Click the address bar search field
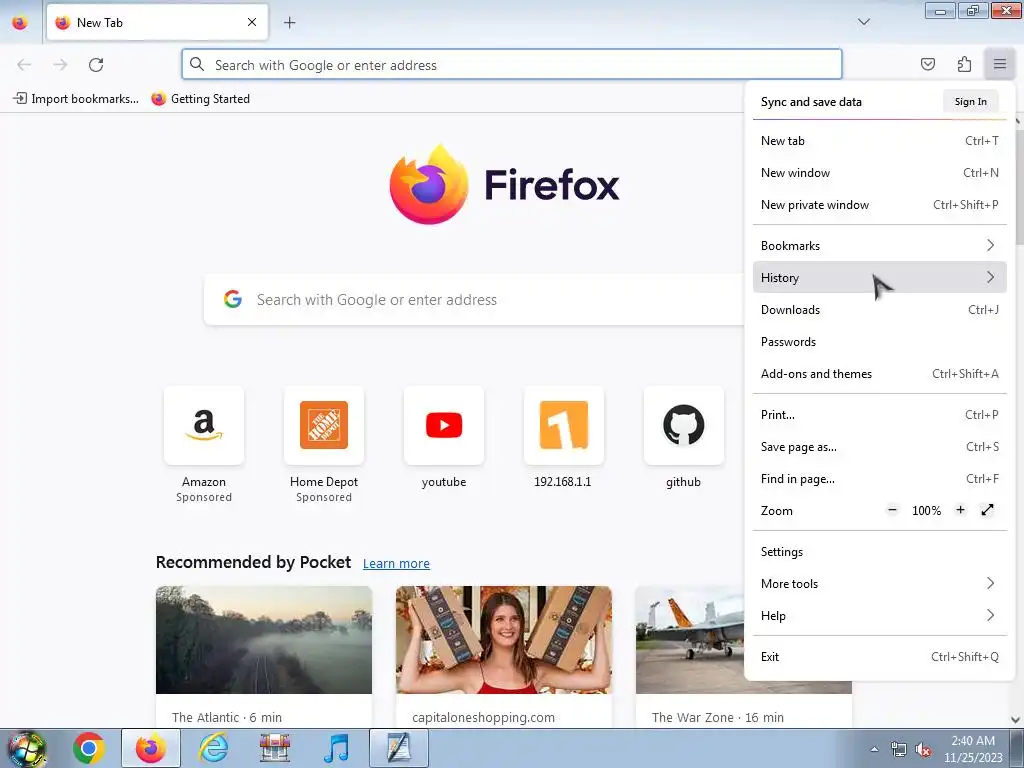The height and width of the screenshot is (768, 1024). 512,65
